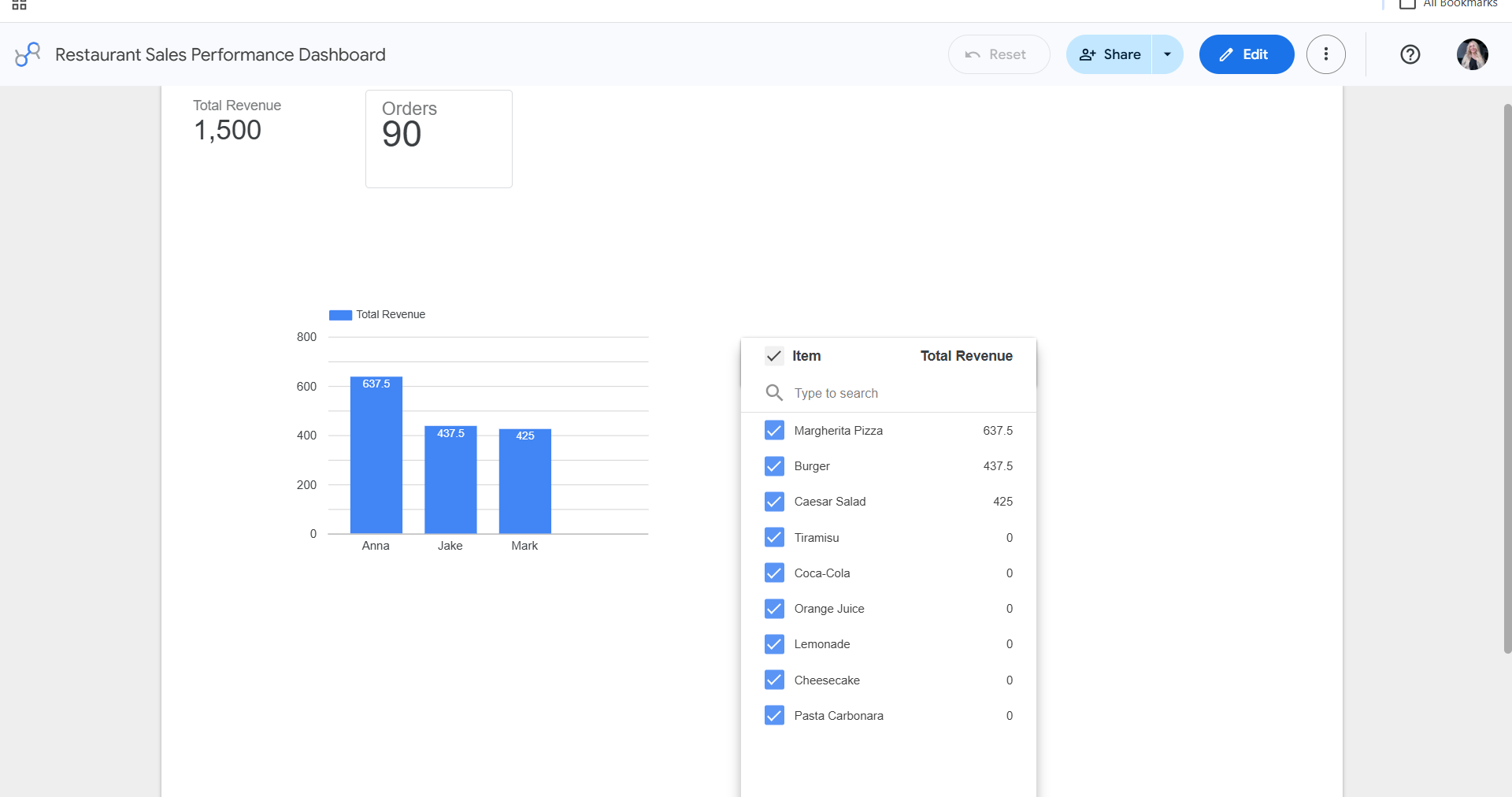This screenshot has height=797, width=1512.
Task: Click the Total Revenue legend color swatch
Action: point(340,315)
